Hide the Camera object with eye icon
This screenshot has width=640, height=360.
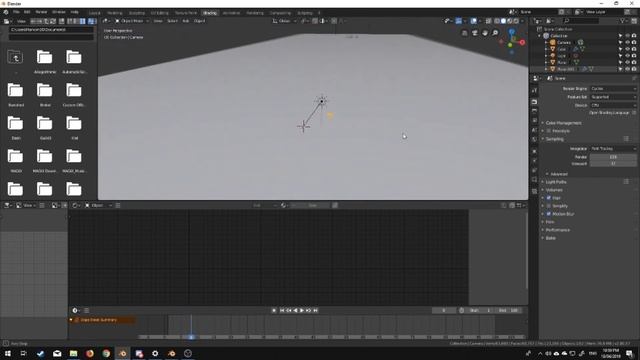click(x=627, y=42)
